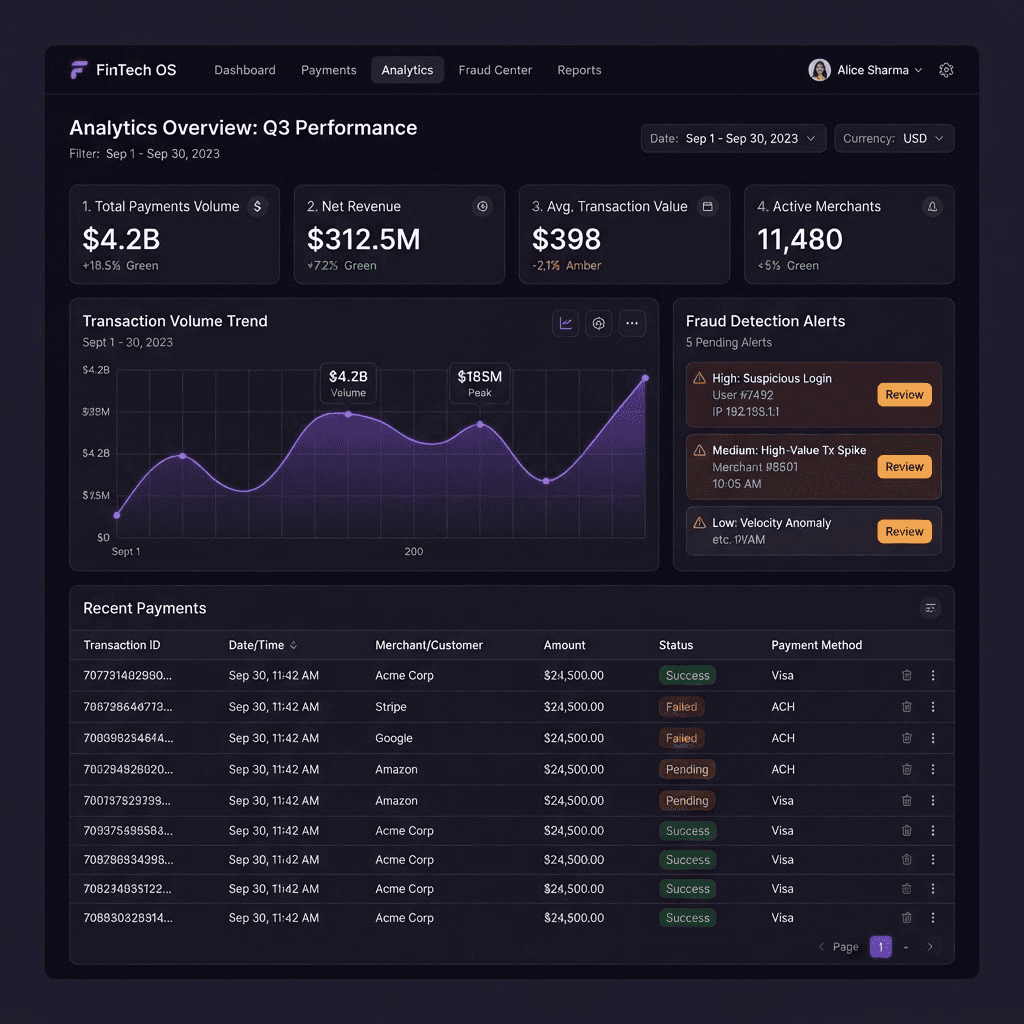This screenshot has width=1024, height=1024.
Task: Click the Amount column header
Action: 564,645
